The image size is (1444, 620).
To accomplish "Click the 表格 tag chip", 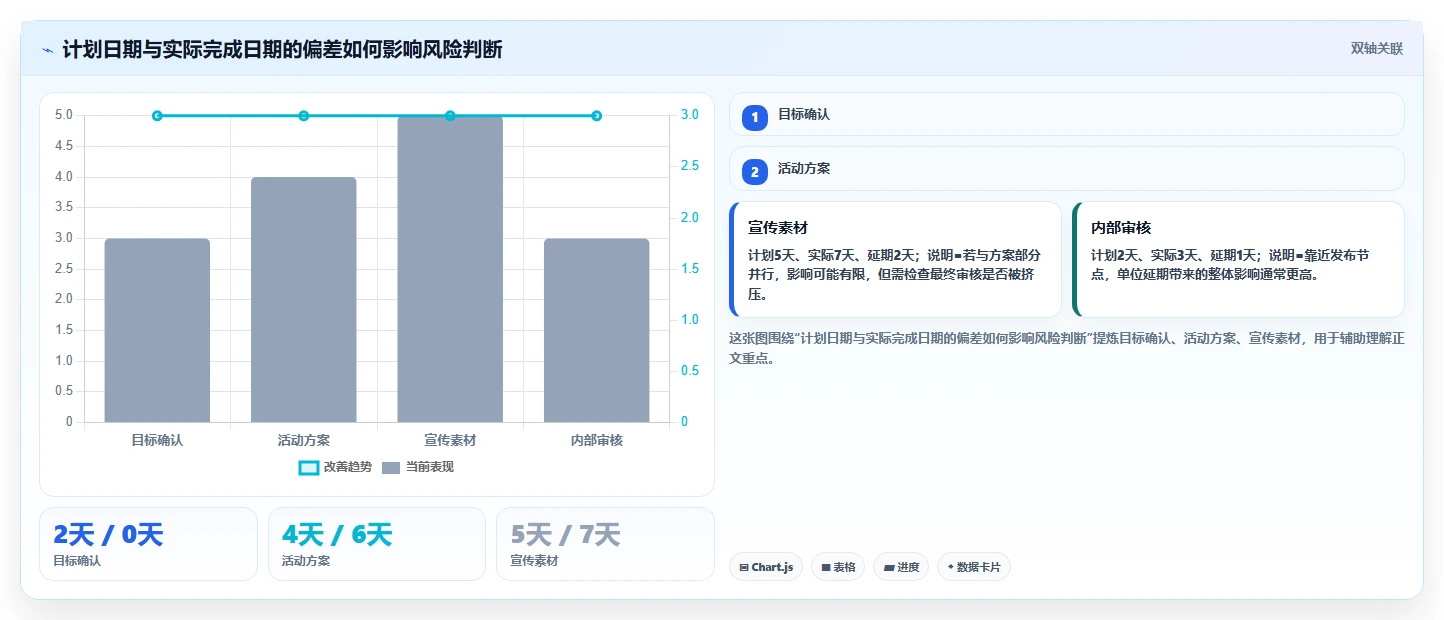I will [838, 567].
